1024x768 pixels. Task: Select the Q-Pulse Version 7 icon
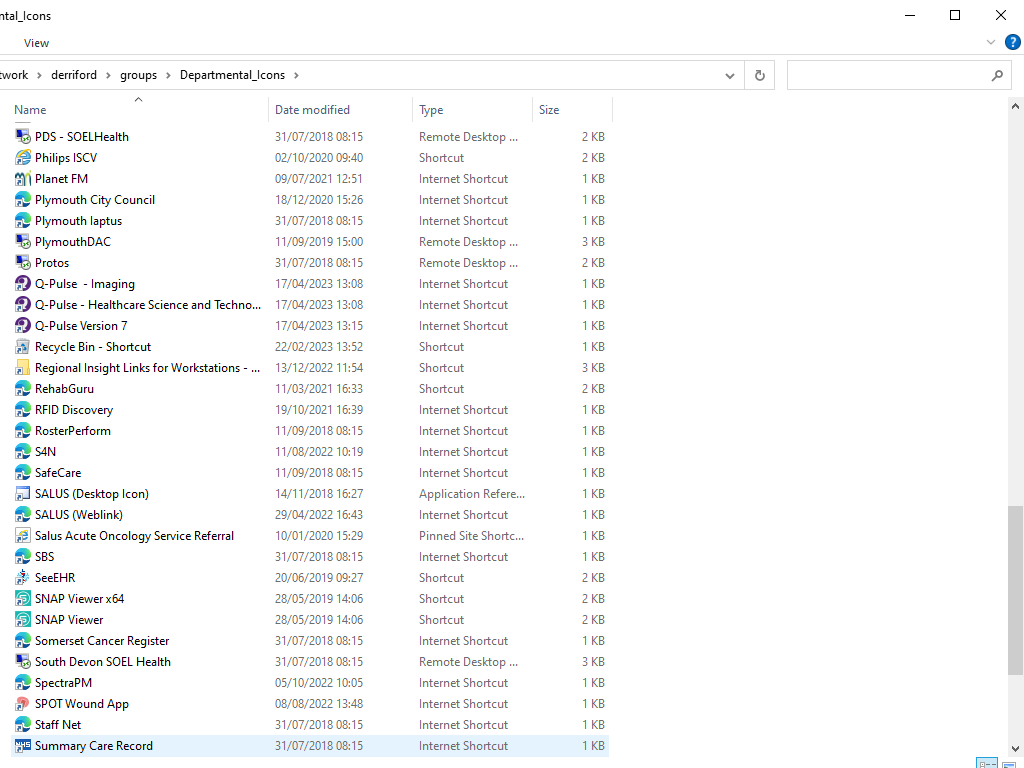click(x=23, y=325)
